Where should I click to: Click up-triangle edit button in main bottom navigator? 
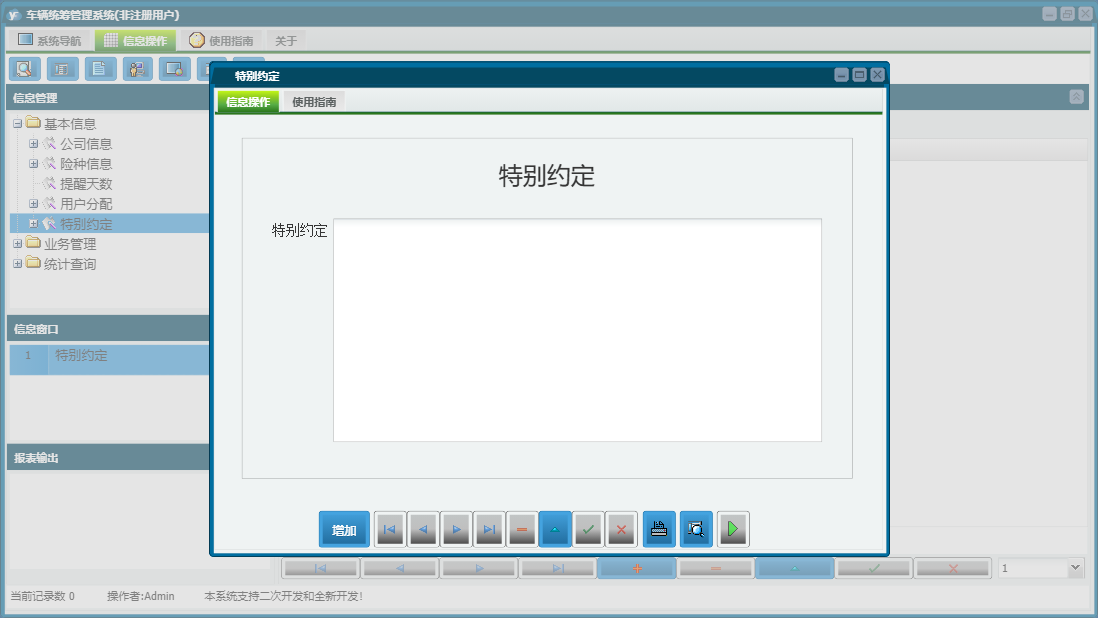tap(795, 568)
